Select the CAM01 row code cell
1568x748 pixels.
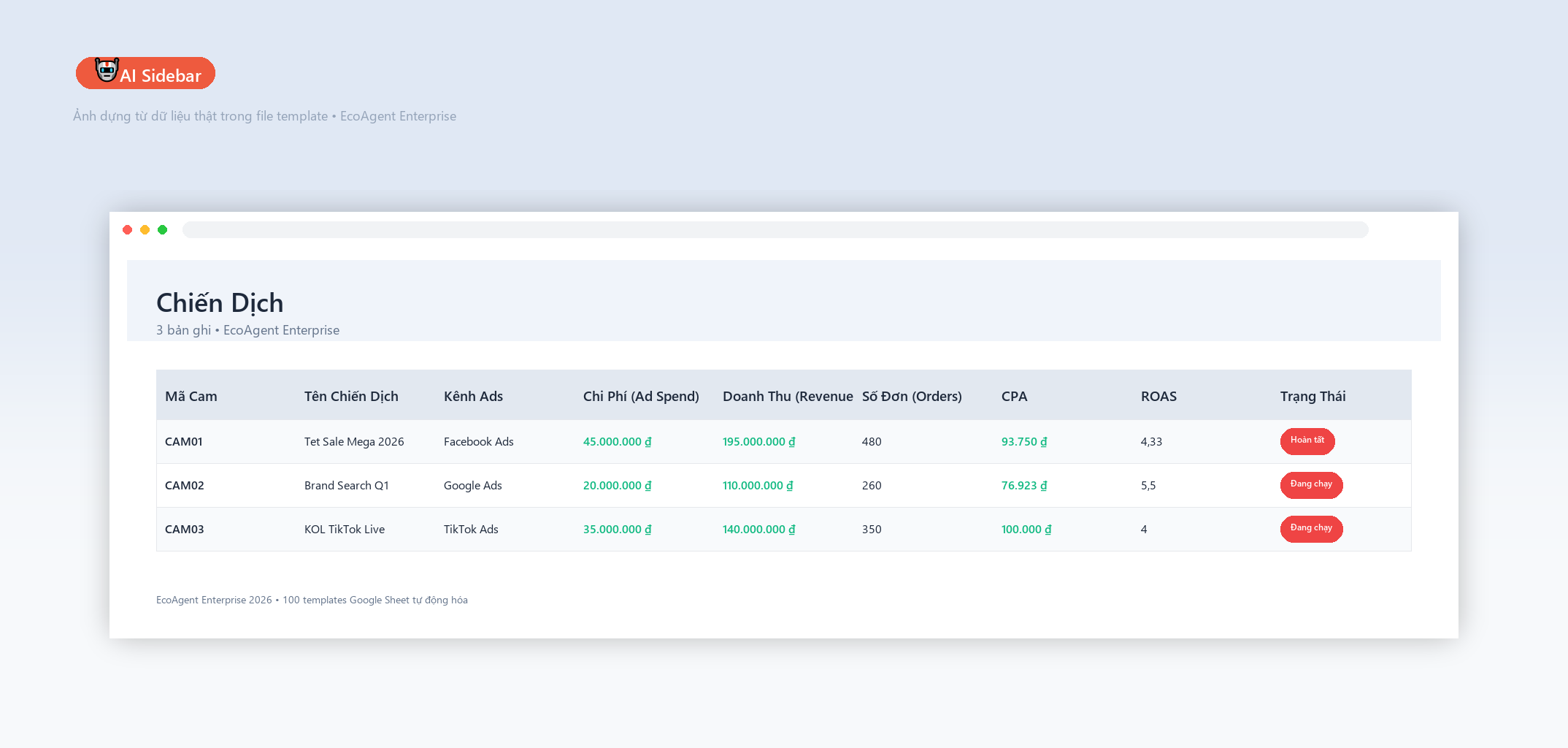[184, 442]
